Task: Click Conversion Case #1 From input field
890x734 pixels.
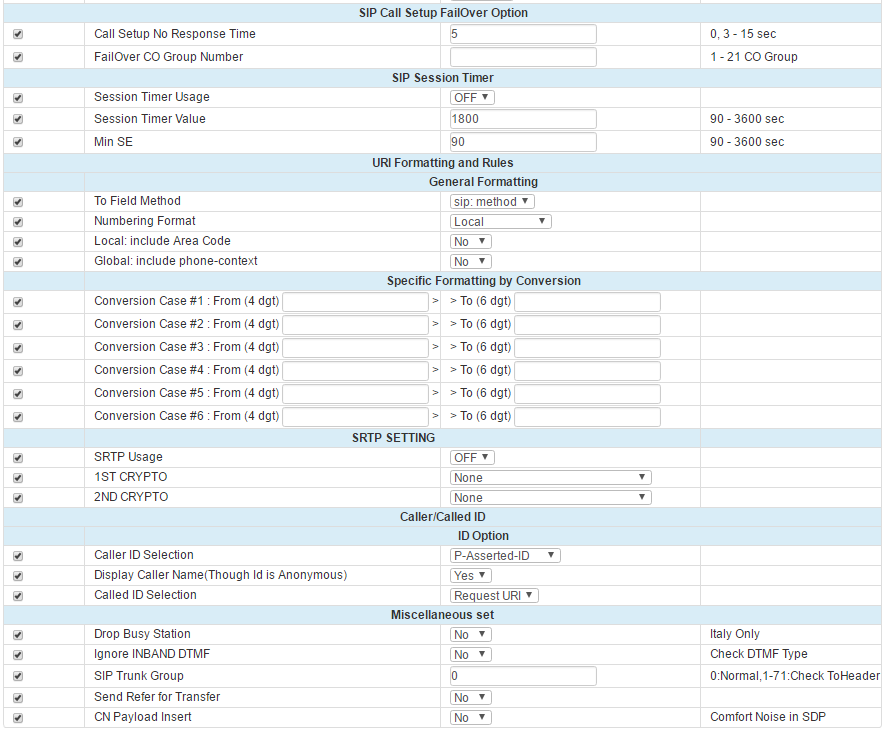Action: [355, 302]
